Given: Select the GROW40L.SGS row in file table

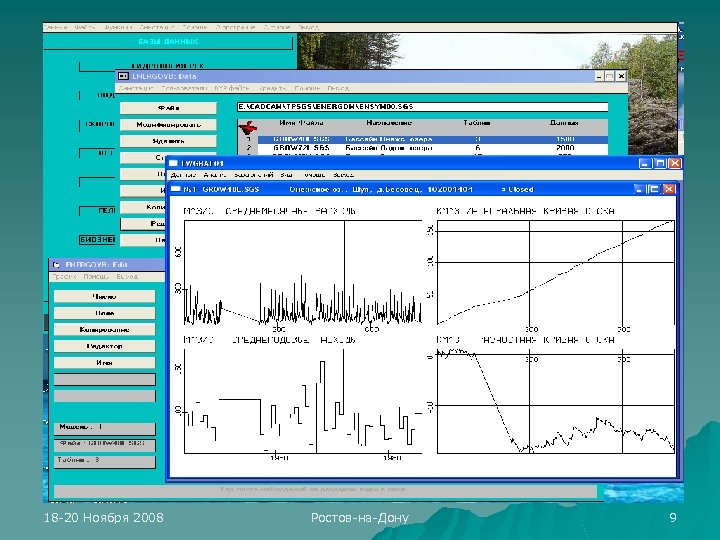Looking at the screenshot, I should click(x=433, y=139).
